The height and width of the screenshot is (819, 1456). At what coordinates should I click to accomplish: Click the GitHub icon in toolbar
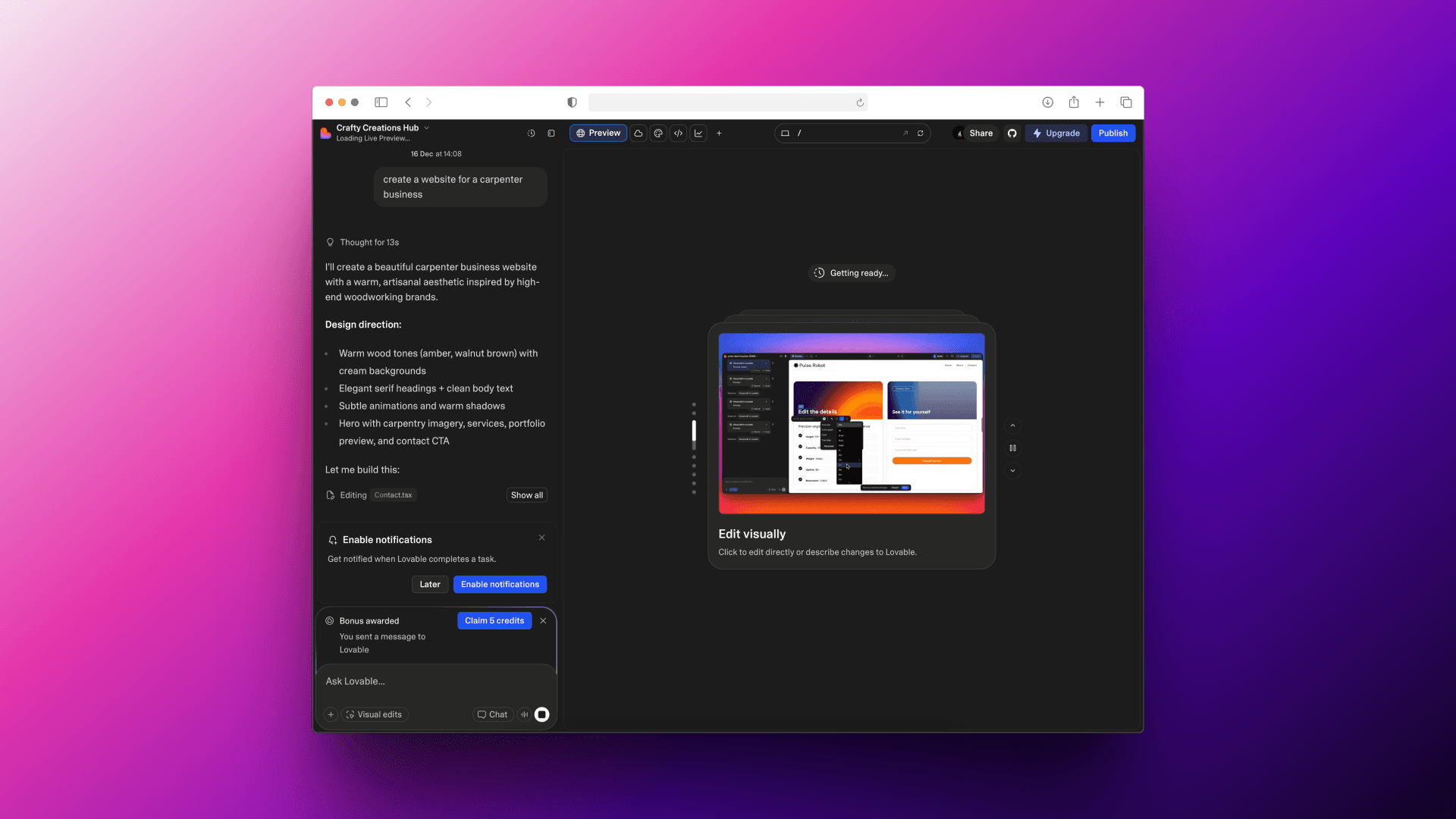pyautogui.click(x=1012, y=133)
